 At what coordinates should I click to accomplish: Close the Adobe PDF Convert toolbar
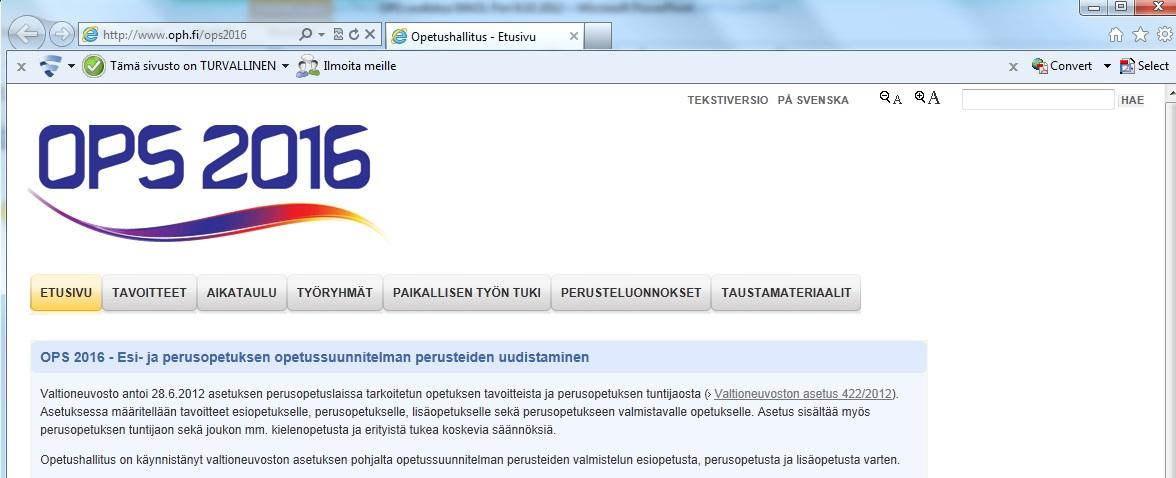pos(1013,67)
